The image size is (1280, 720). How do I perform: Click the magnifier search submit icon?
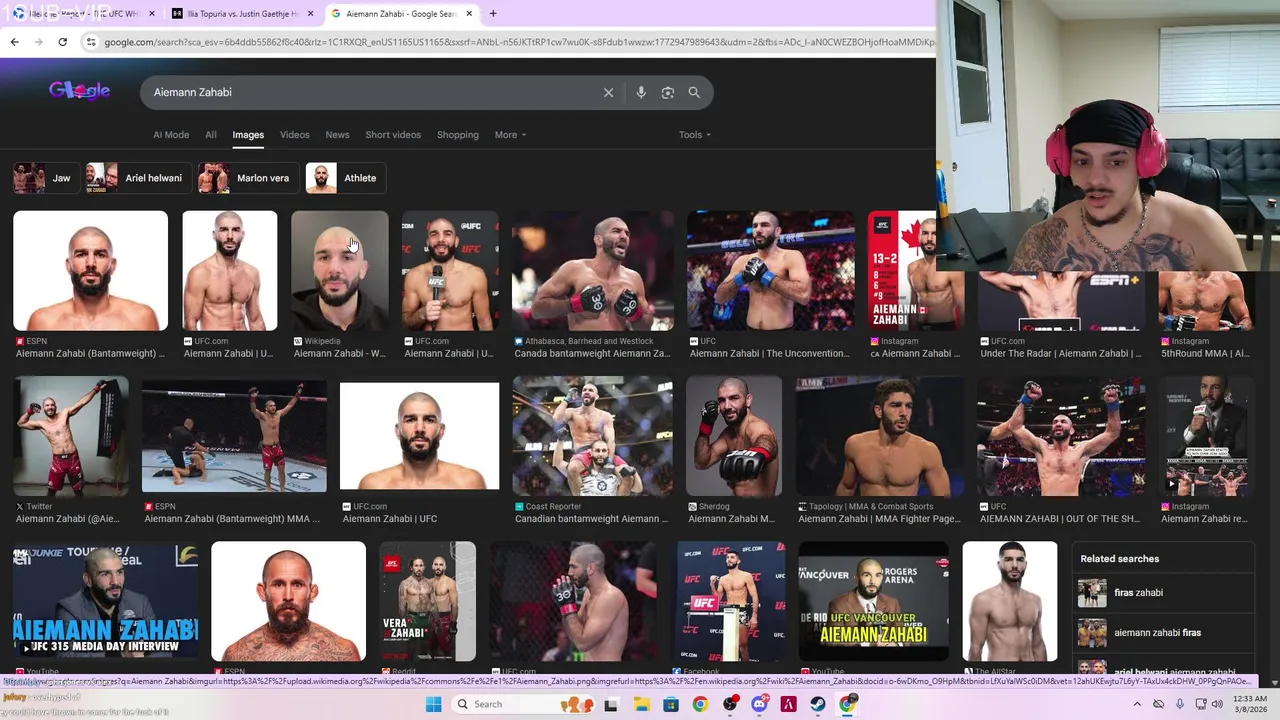(694, 92)
